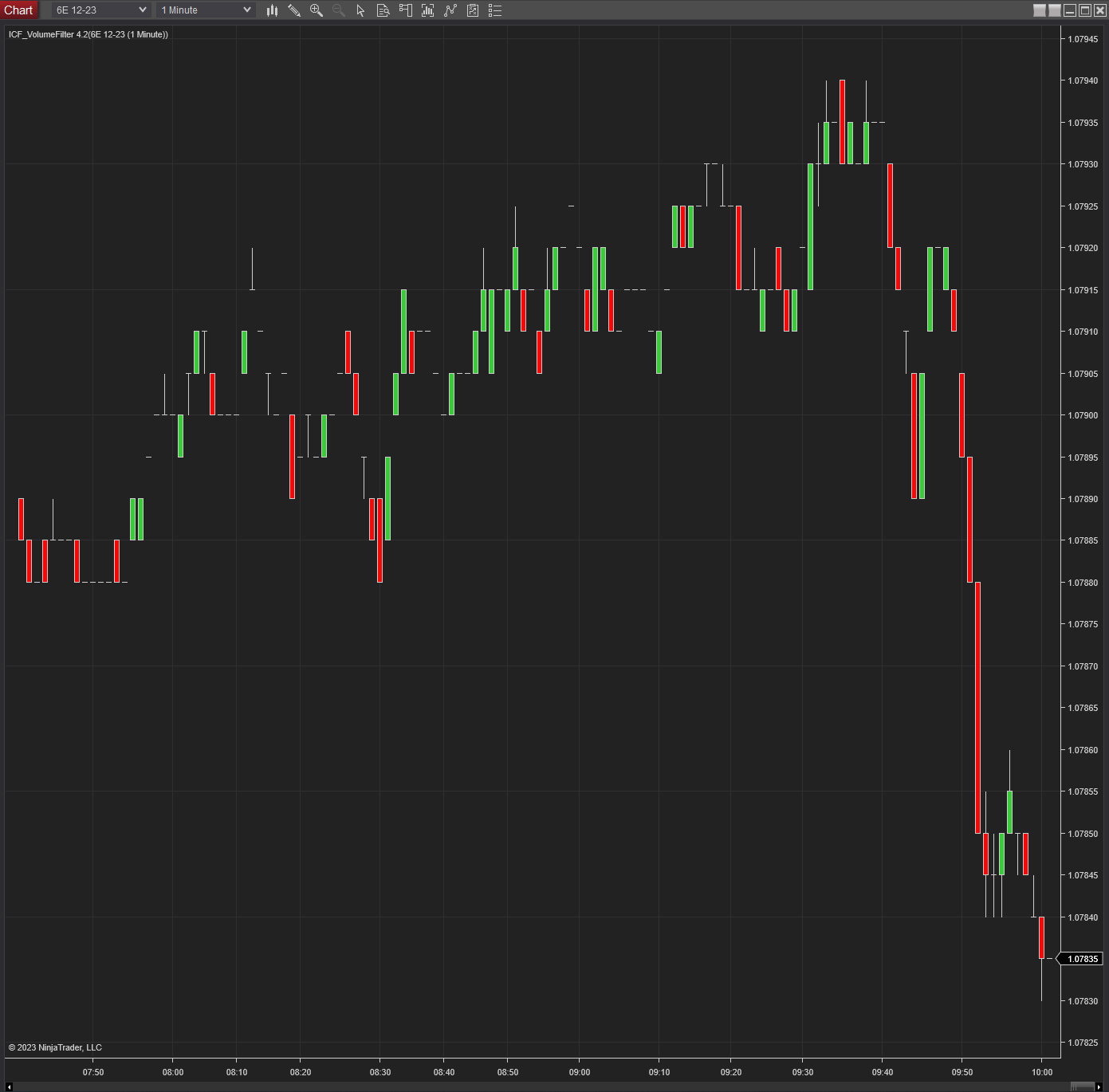Open the Indicators icon
Image resolution: width=1109 pixels, height=1092 pixels.
450,10
